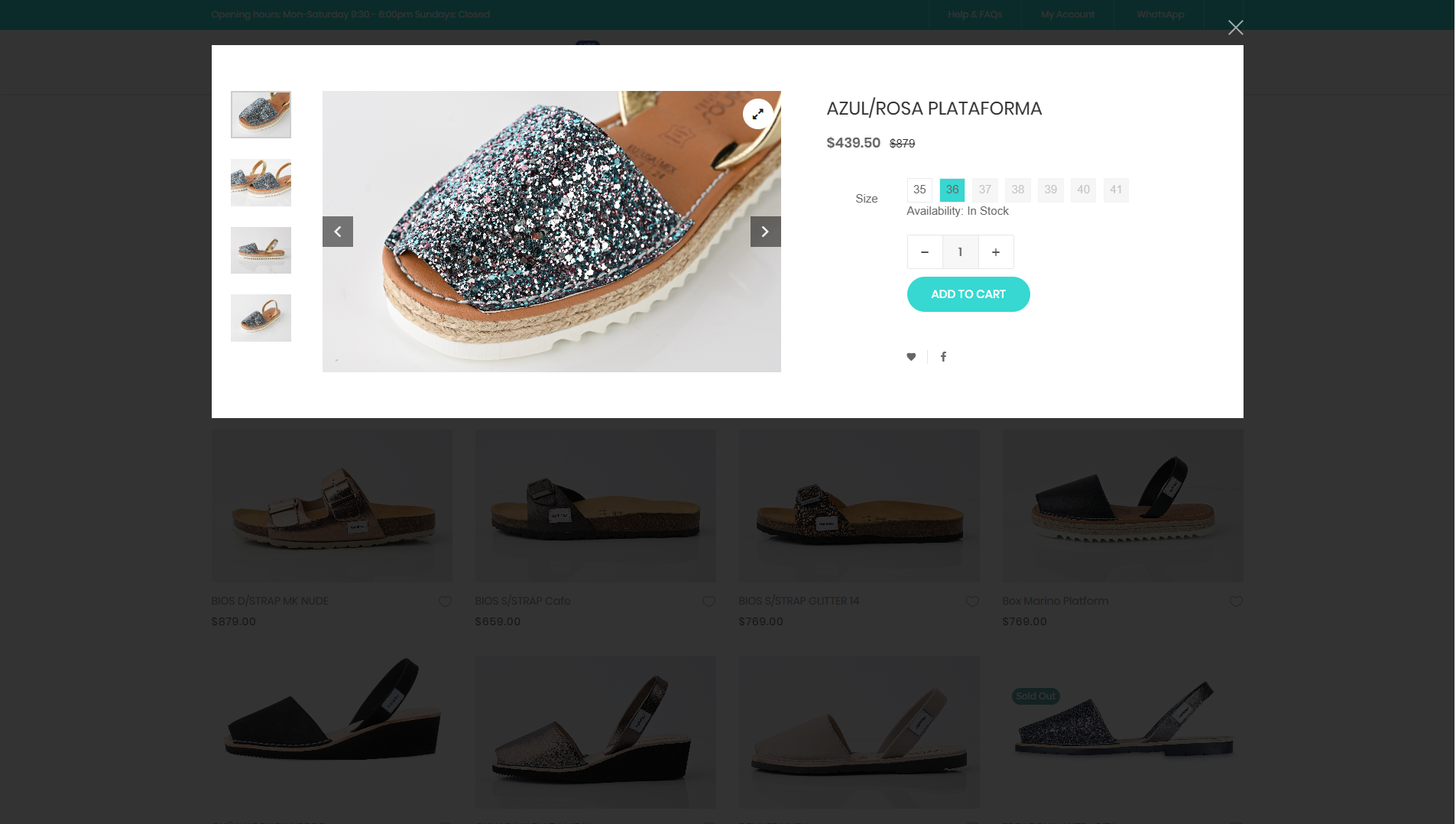This screenshot has height=824, width=1456.
Task: Go to My Account
Action: pyautogui.click(x=1067, y=15)
